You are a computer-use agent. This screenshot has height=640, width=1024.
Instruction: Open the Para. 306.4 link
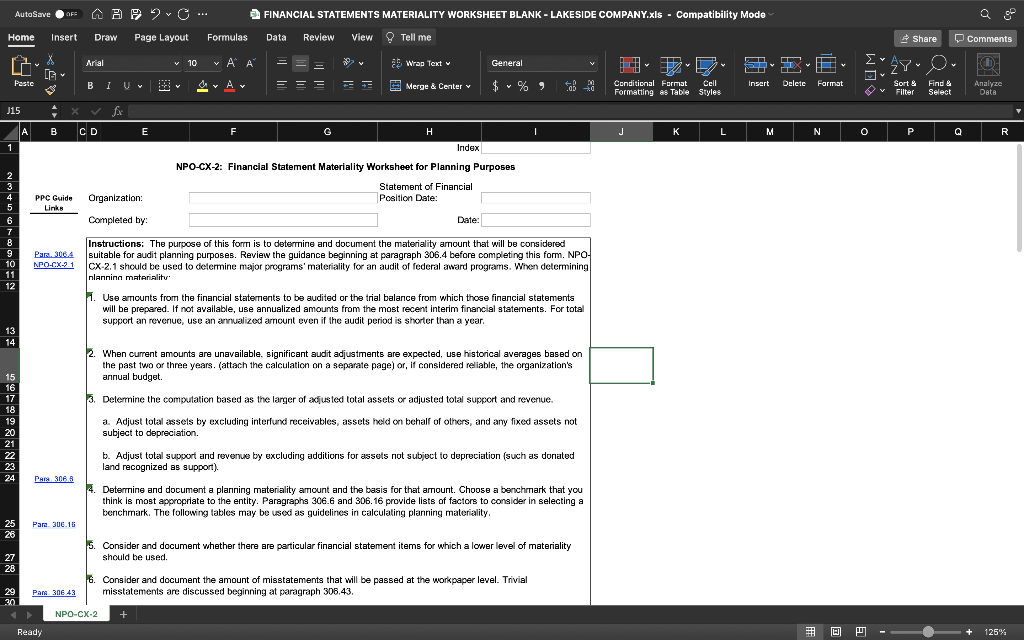[x=54, y=254]
